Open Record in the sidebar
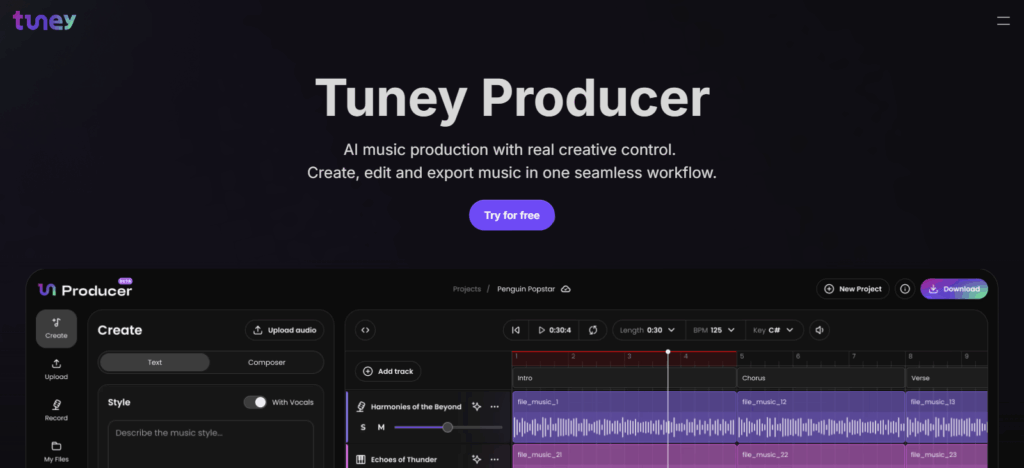The height and width of the screenshot is (468, 1024). coord(56,411)
